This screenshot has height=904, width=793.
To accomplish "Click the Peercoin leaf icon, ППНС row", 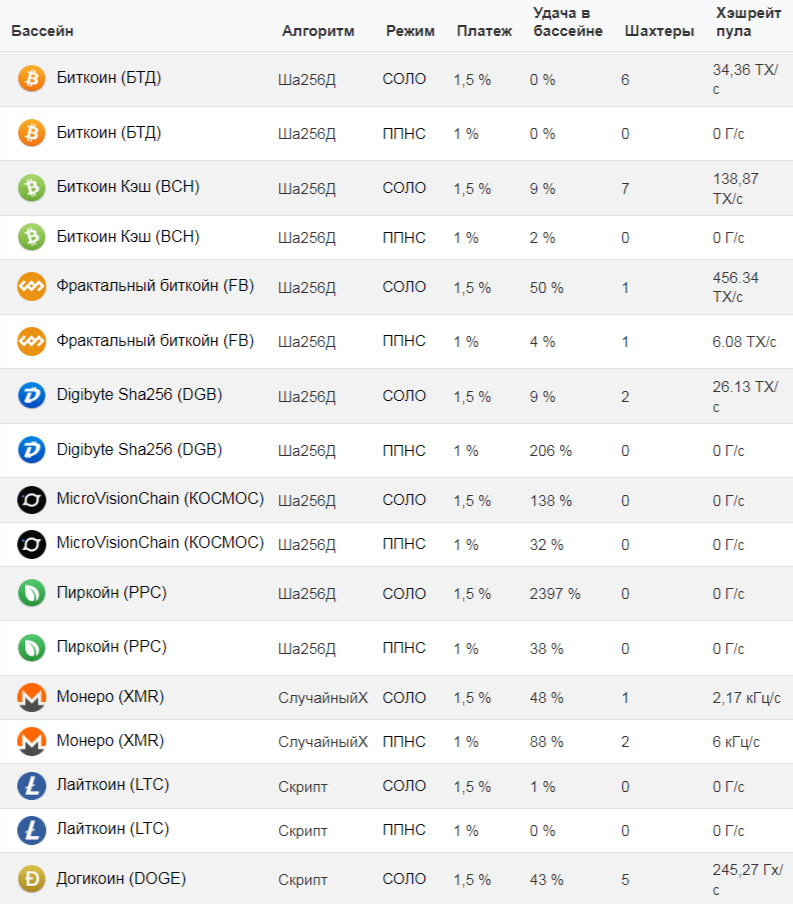I will [32, 648].
